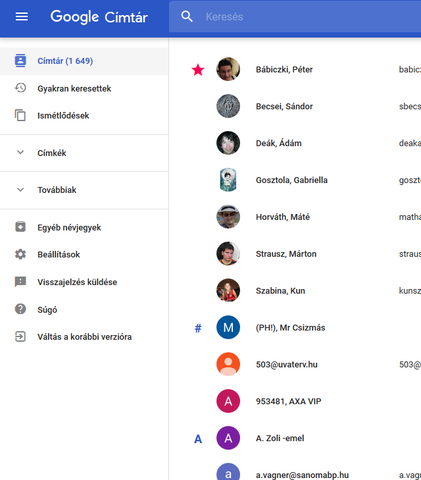Screen dimensions: 421x480
Task: Select Címtár (1 649) in sidebar
Action: (x=84, y=61)
